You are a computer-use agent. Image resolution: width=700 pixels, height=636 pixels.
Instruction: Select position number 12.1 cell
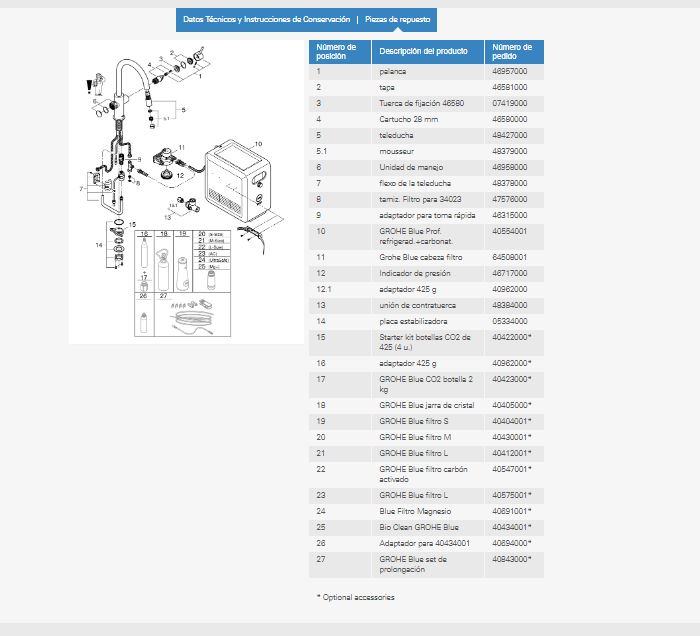[340, 290]
